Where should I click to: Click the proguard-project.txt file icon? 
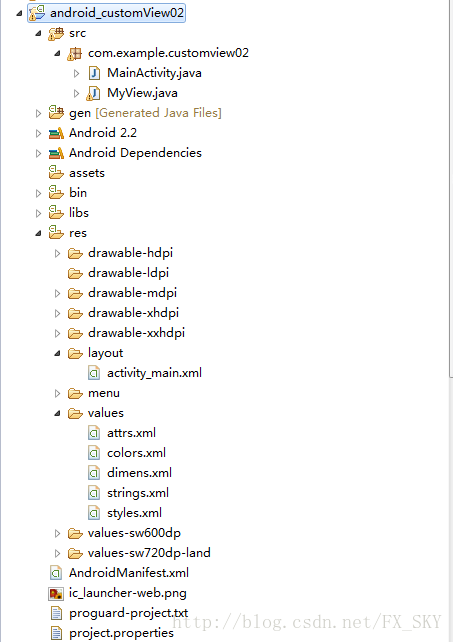tap(56, 613)
